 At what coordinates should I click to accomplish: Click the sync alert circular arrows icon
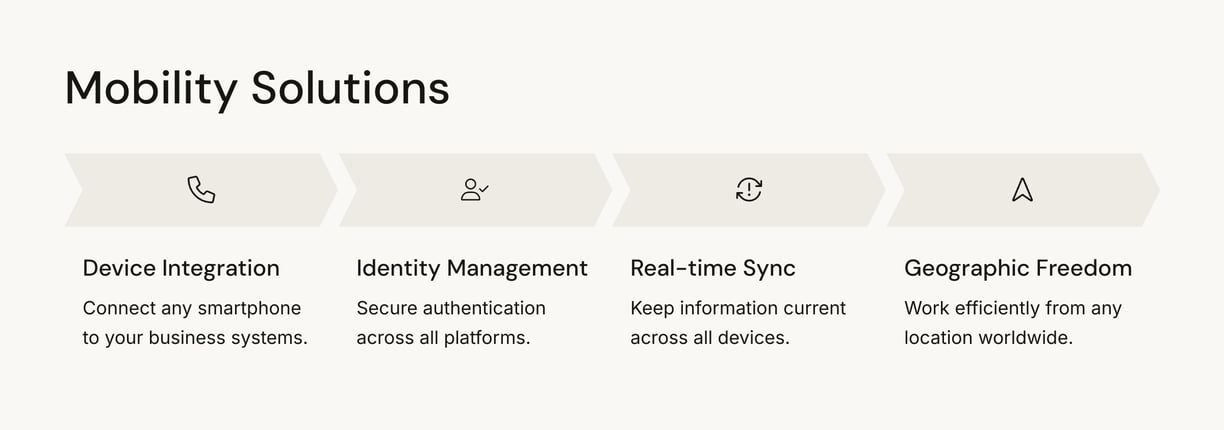[x=749, y=190]
